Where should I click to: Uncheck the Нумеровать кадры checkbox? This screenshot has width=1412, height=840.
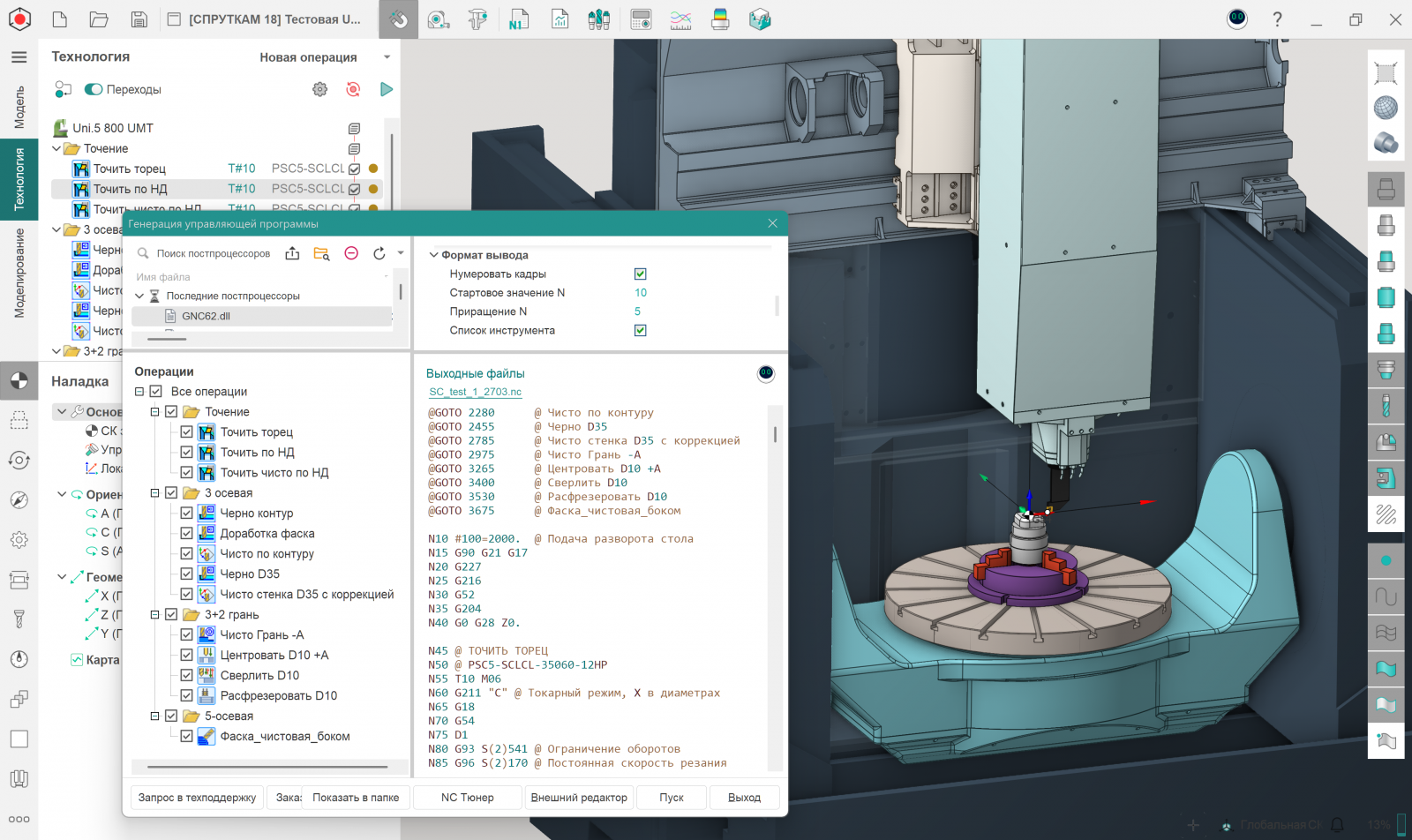tap(640, 274)
